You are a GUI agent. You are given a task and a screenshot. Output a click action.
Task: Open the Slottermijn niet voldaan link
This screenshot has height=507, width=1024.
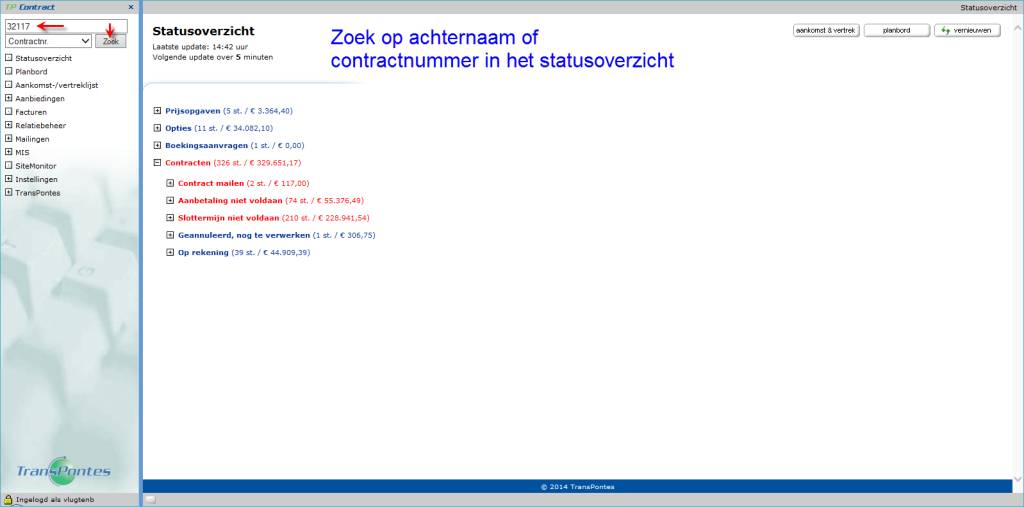pyautogui.click(x=228, y=218)
